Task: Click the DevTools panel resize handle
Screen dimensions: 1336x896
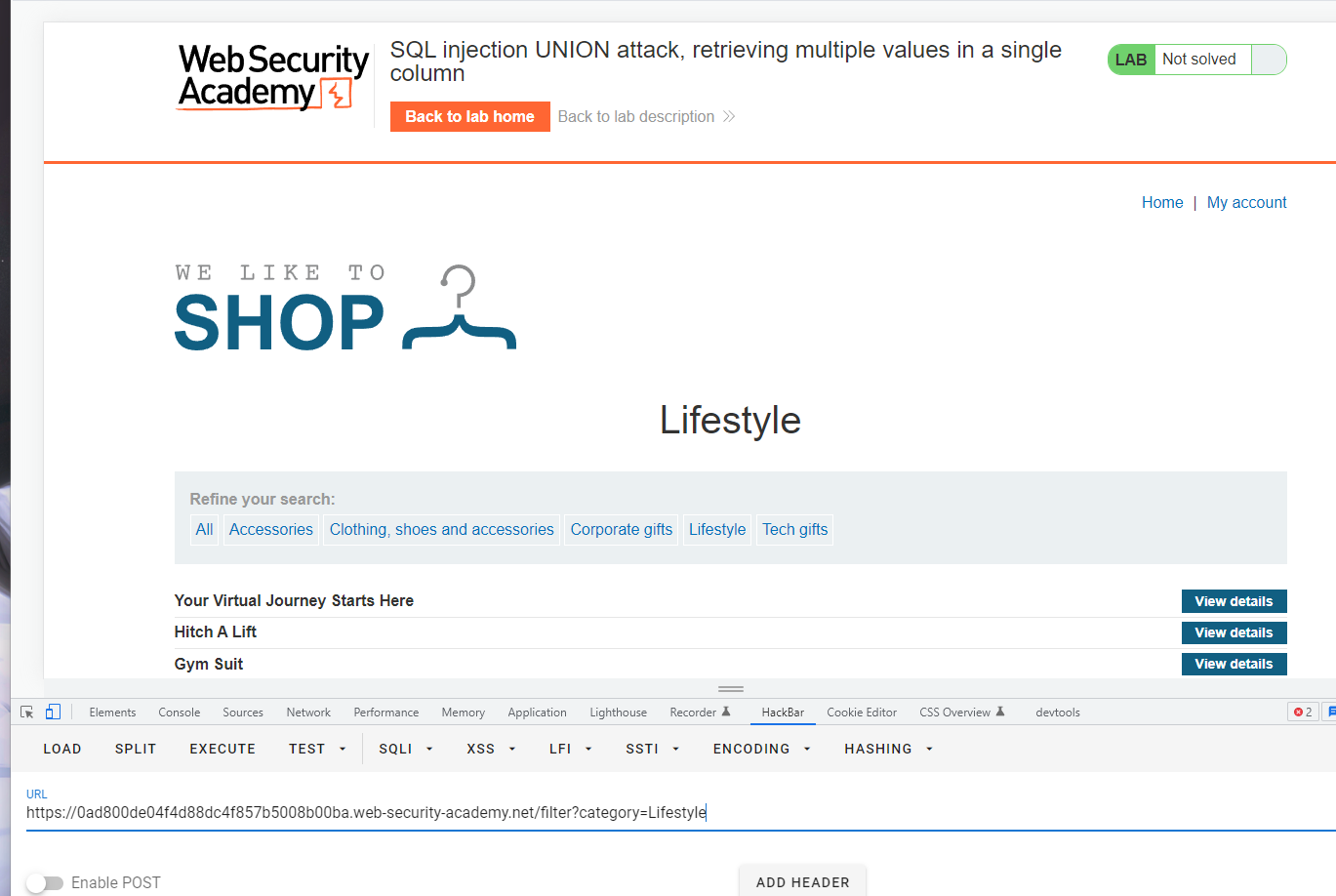Action: click(731, 689)
